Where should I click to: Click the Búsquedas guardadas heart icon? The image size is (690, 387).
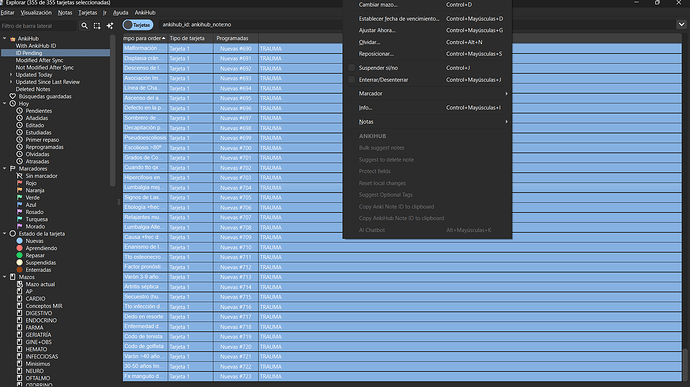coord(12,96)
